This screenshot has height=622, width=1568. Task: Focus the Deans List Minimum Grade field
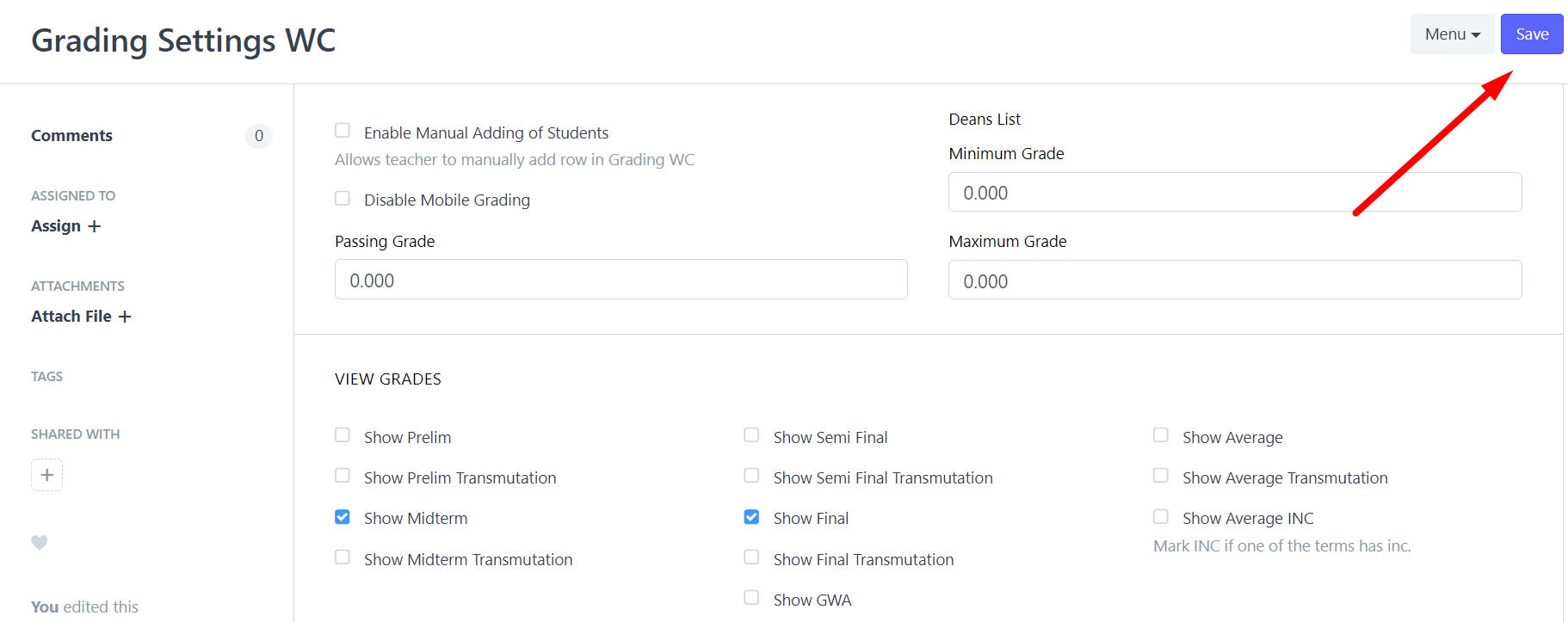(x=1234, y=192)
